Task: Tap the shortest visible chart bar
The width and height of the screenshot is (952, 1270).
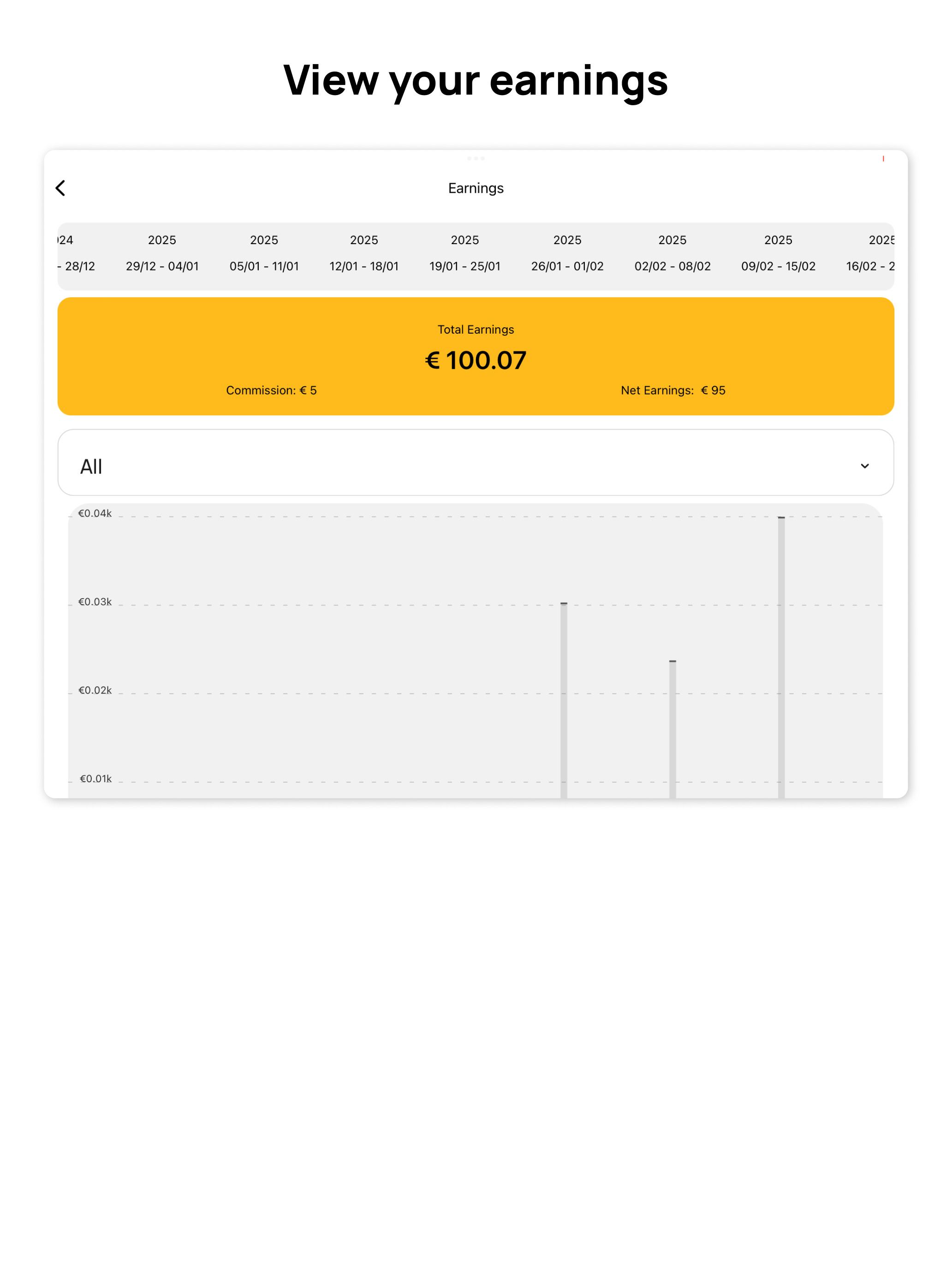Action: pos(672,729)
